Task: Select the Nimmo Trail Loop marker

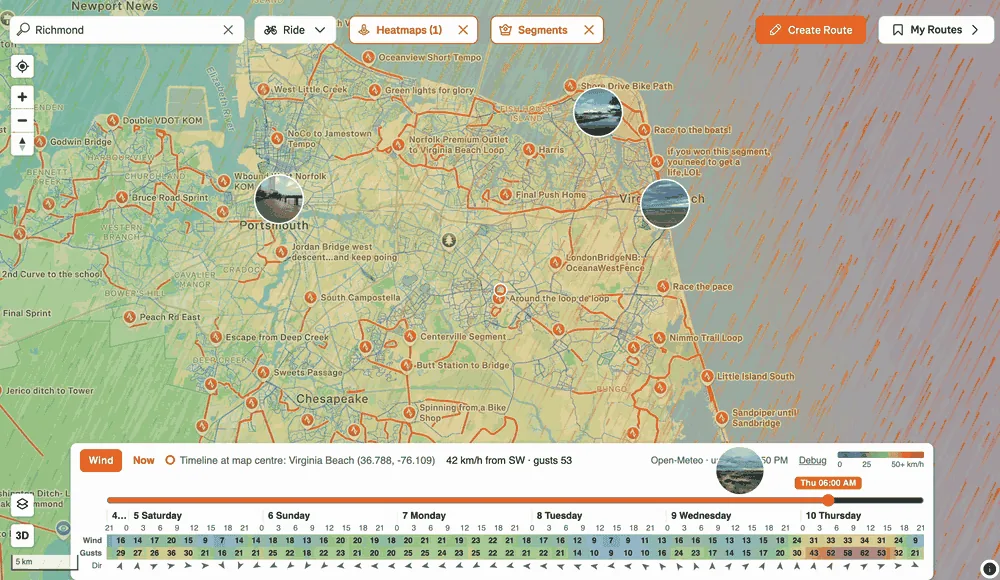Action: 659,338
